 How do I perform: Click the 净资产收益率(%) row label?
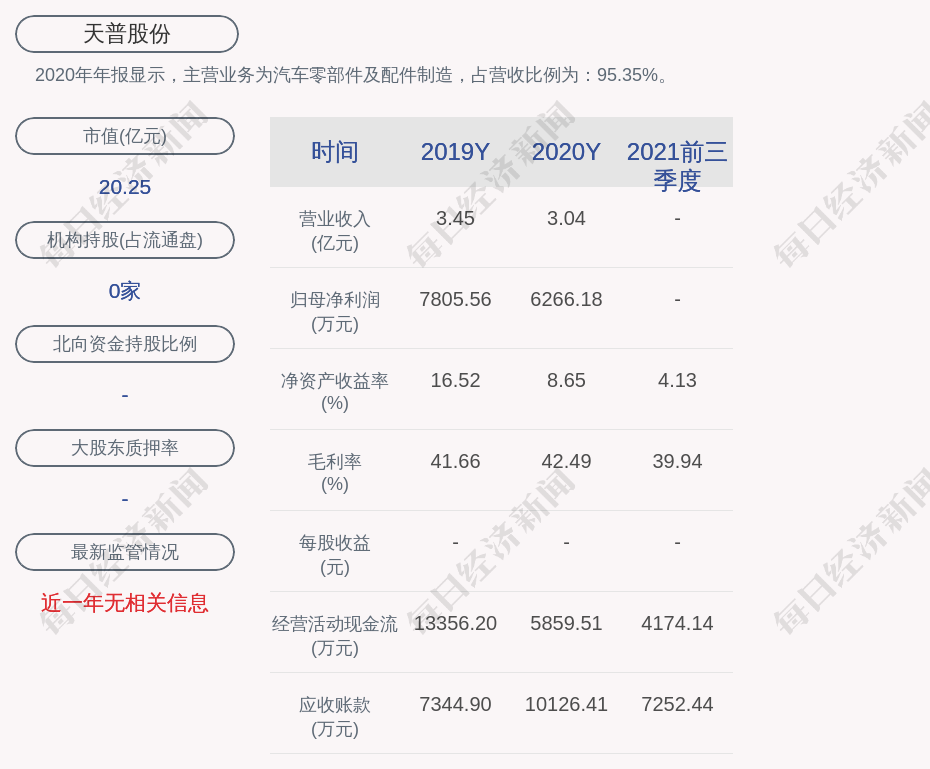[x=335, y=392]
